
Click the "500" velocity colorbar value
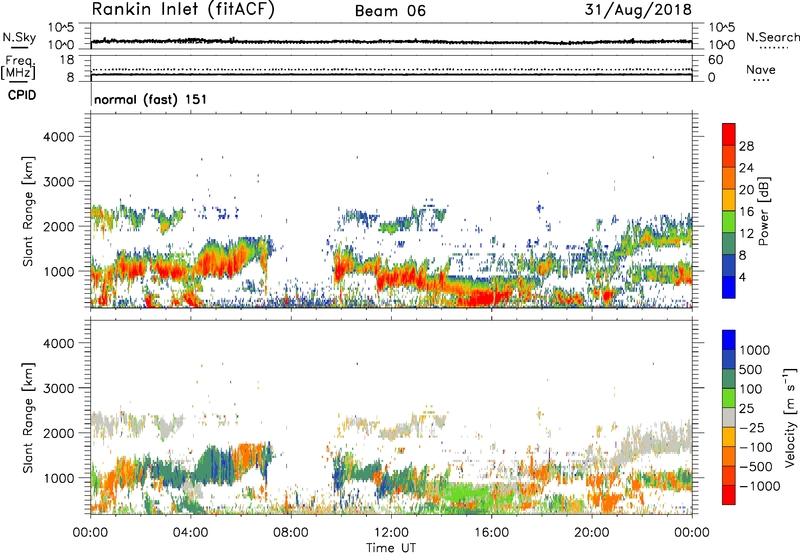coord(751,370)
